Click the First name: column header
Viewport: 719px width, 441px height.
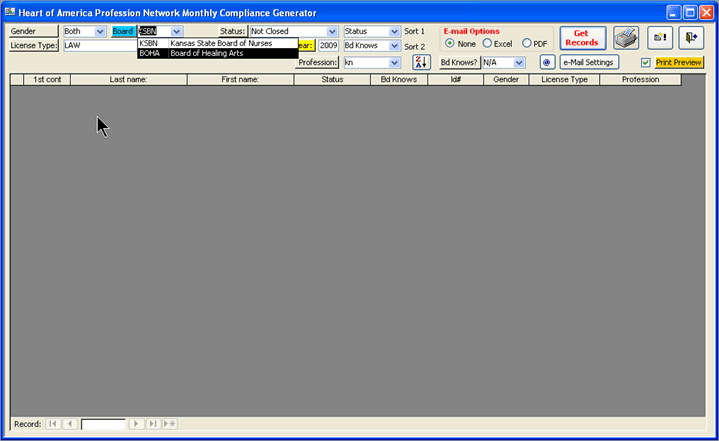(240, 79)
